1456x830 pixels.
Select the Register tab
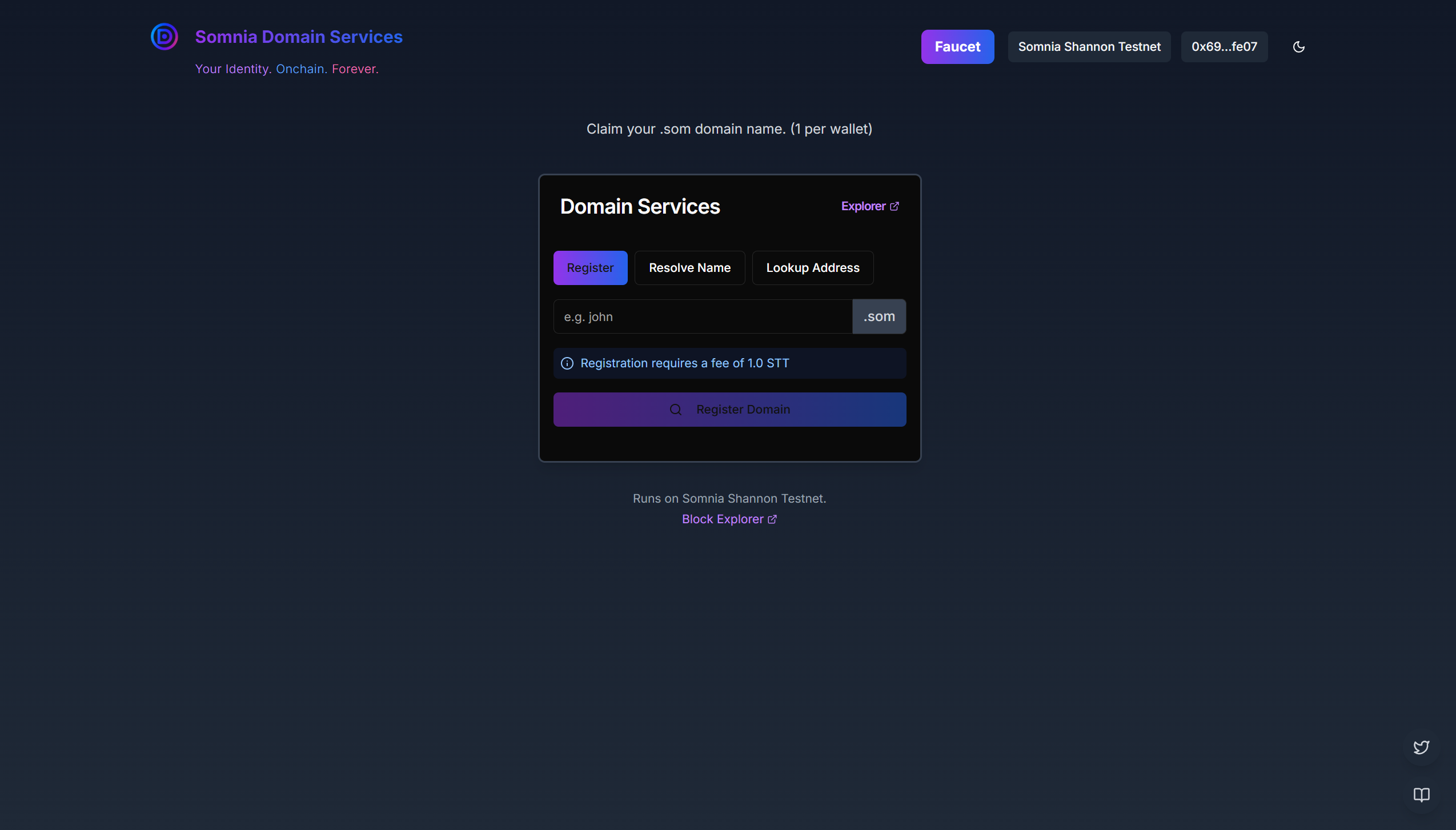tap(590, 268)
